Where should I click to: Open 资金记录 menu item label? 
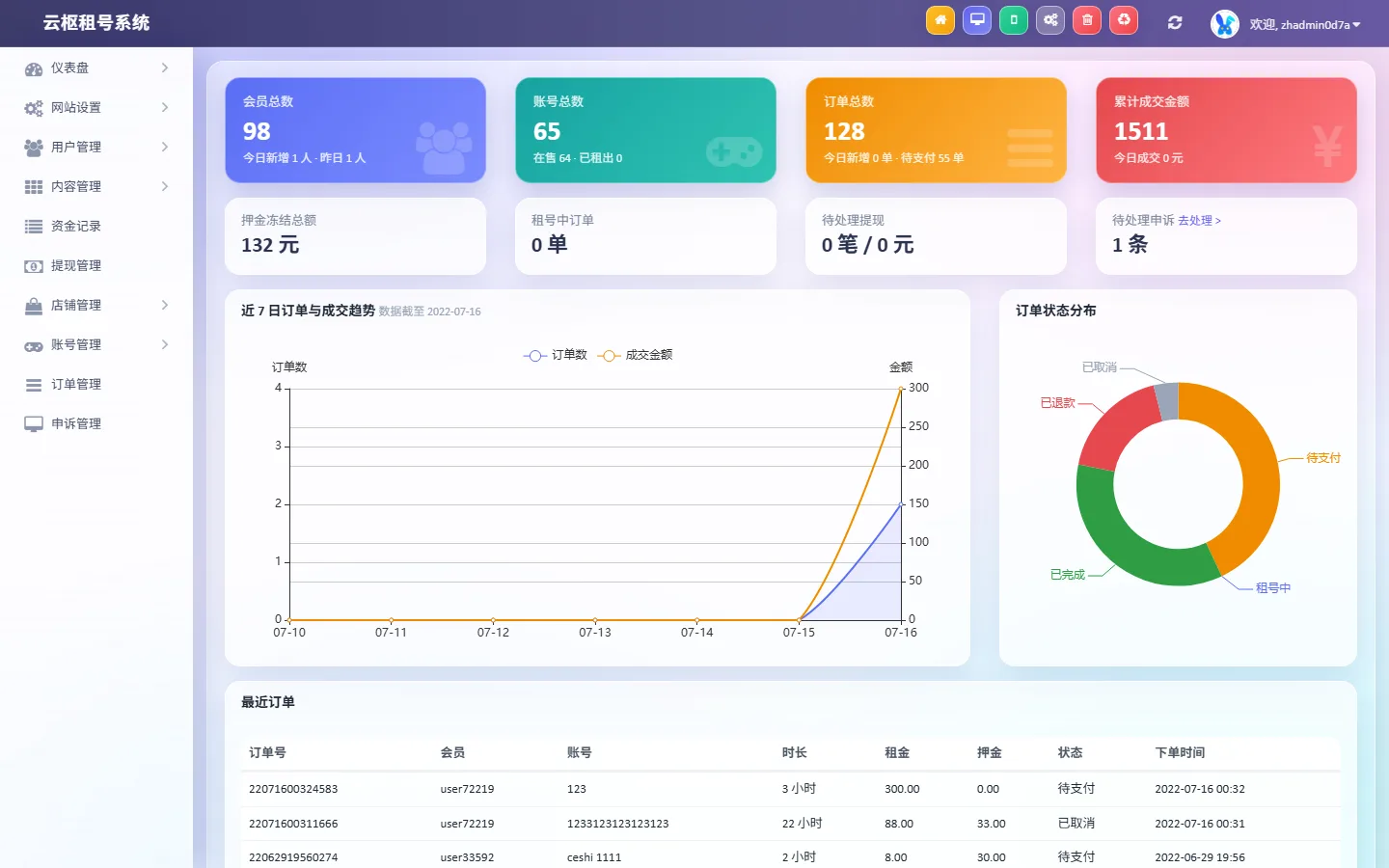point(76,226)
